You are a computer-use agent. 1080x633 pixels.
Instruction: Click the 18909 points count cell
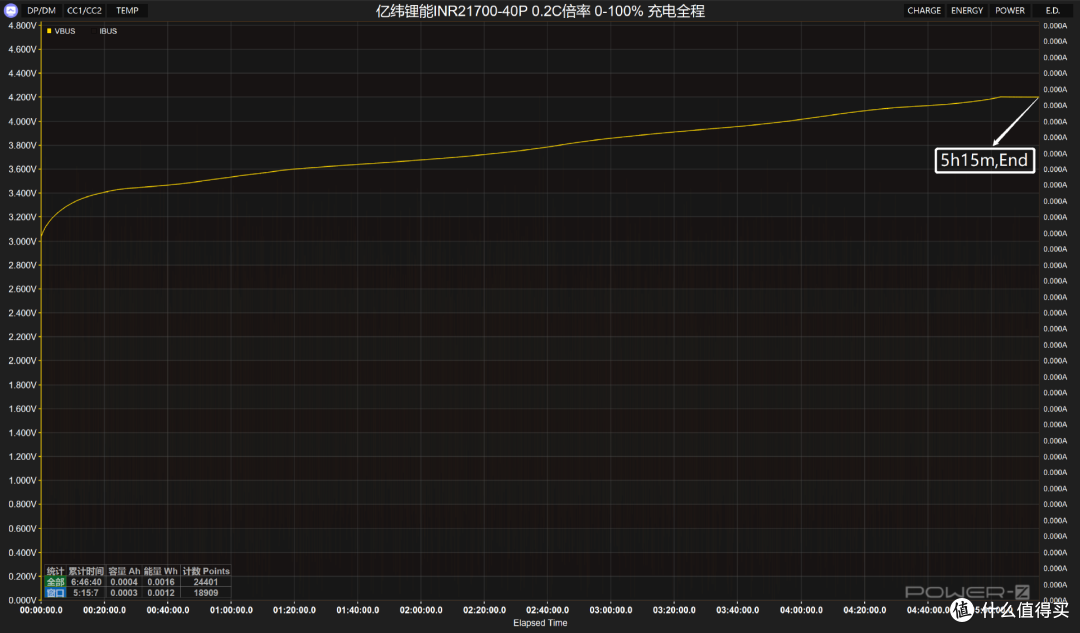206,592
